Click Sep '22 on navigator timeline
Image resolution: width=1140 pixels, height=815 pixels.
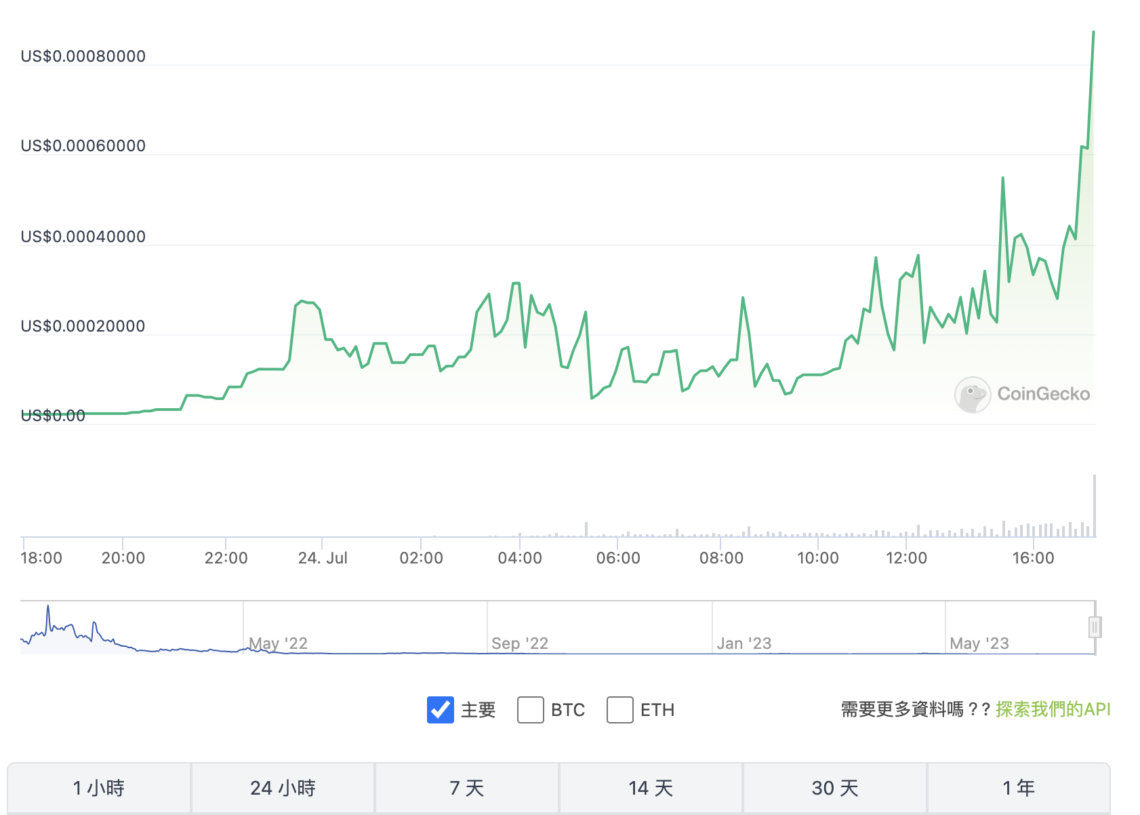pos(521,643)
